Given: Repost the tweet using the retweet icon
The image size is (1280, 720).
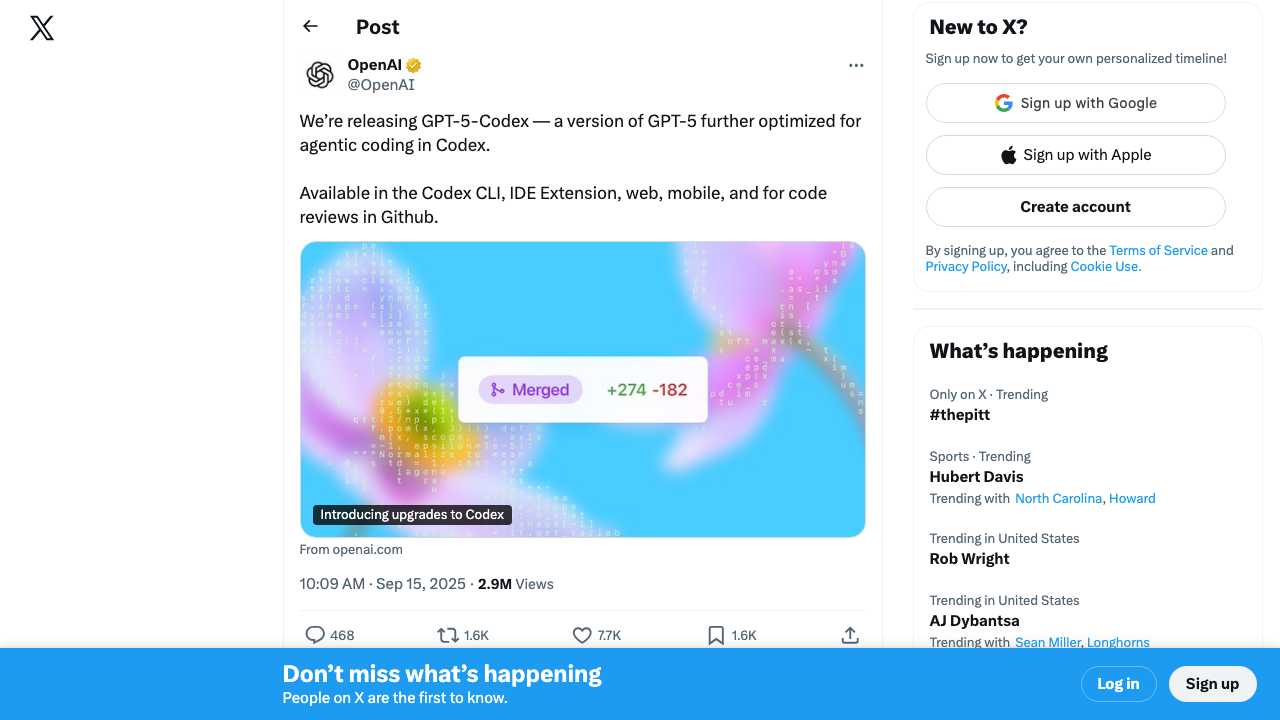Looking at the screenshot, I should pyautogui.click(x=449, y=635).
